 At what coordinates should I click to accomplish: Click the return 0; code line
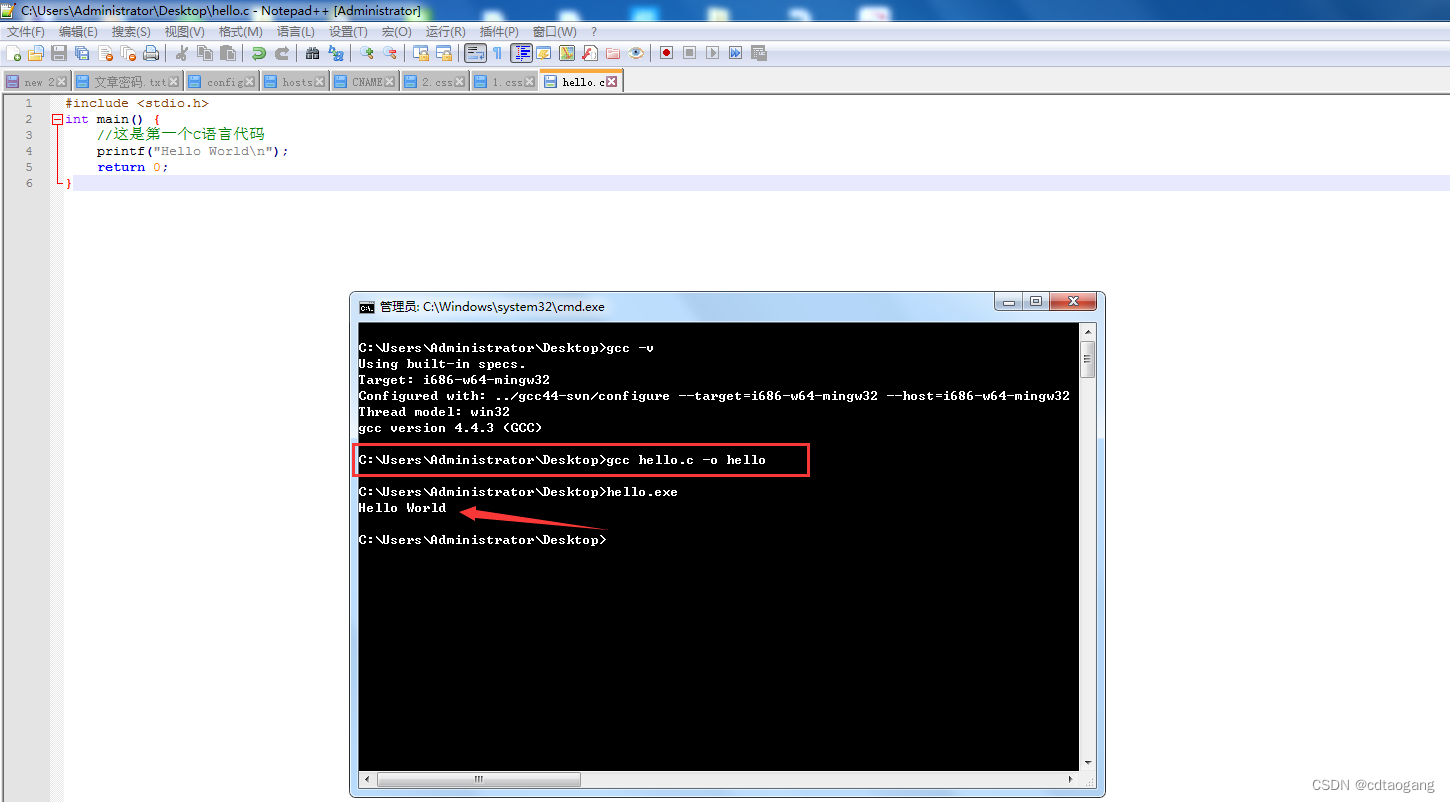click(x=132, y=167)
